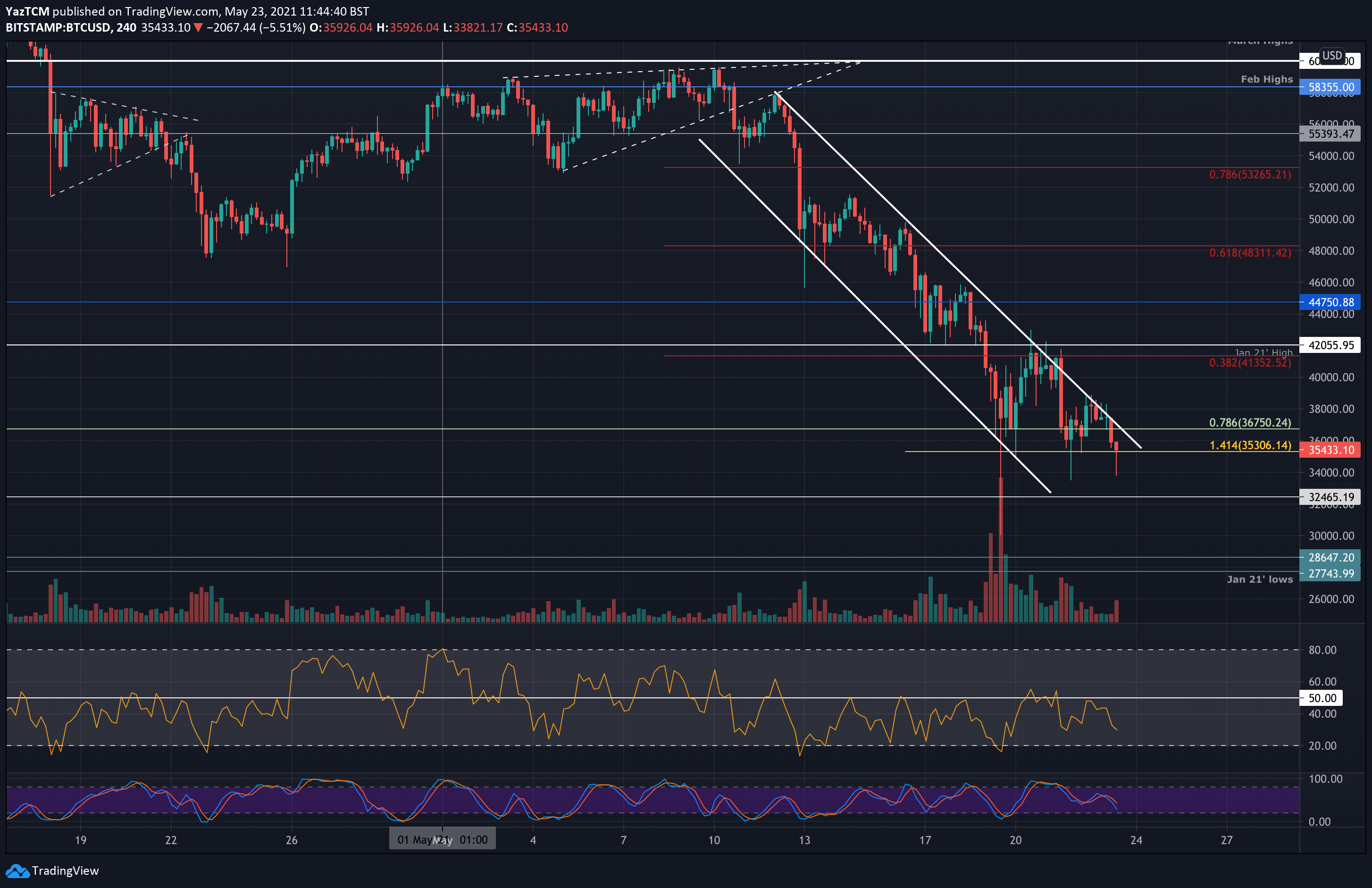Image resolution: width=1372 pixels, height=888 pixels.
Task: Click the 1.414(35306.14) Fibonacci label
Action: [1250, 445]
